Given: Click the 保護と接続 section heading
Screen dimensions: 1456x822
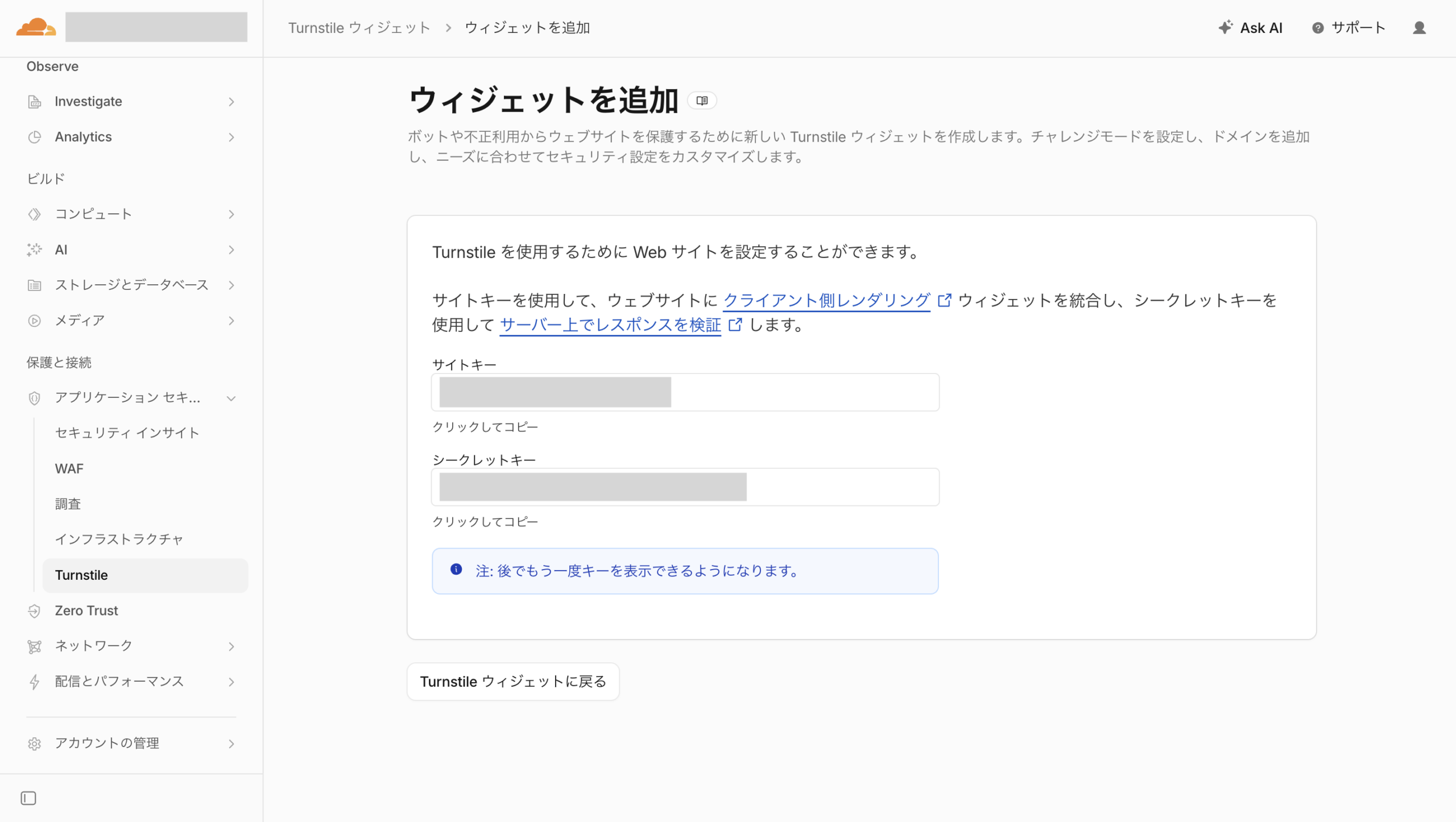Looking at the screenshot, I should [x=59, y=363].
